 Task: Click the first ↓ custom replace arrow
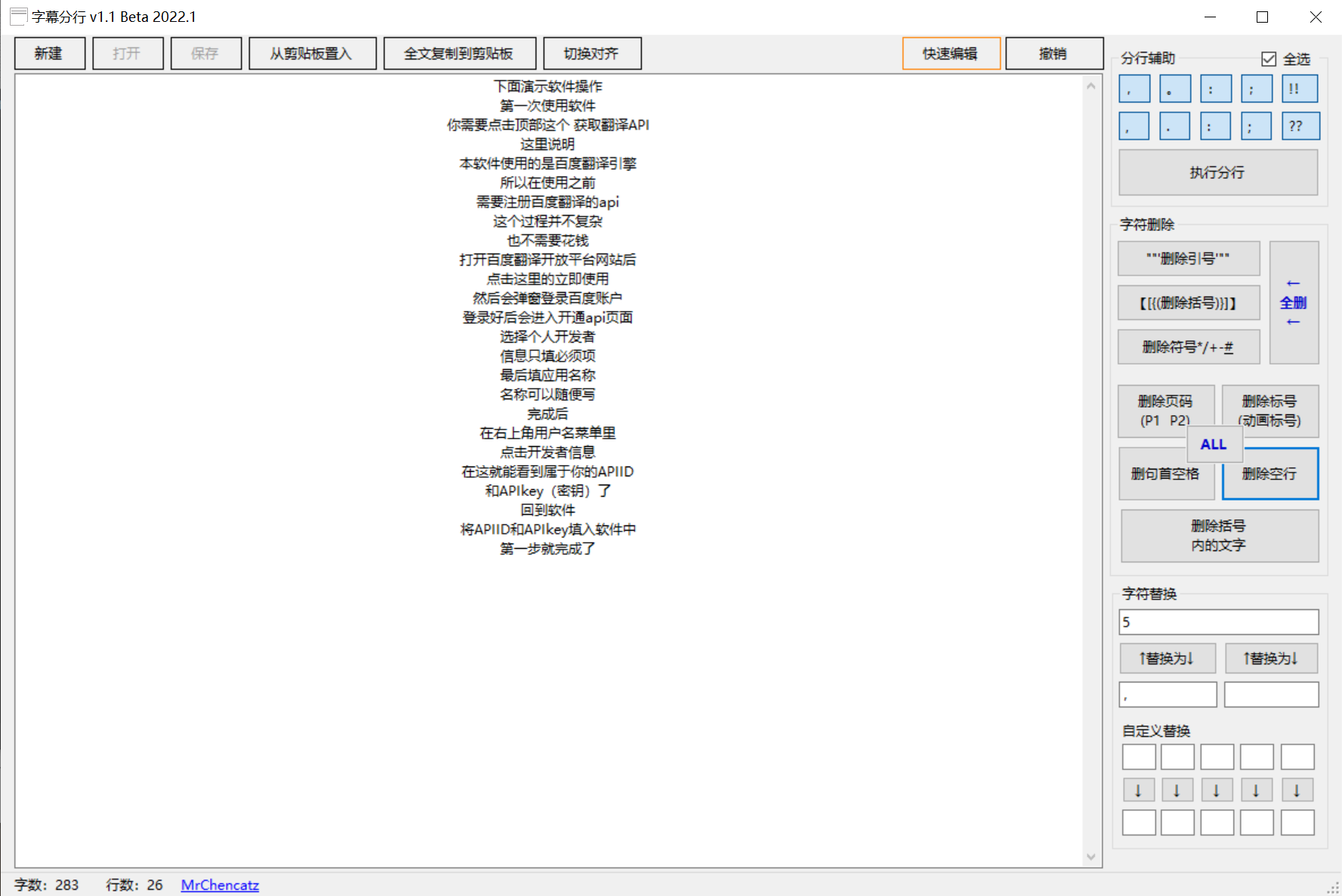(1138, 790)
